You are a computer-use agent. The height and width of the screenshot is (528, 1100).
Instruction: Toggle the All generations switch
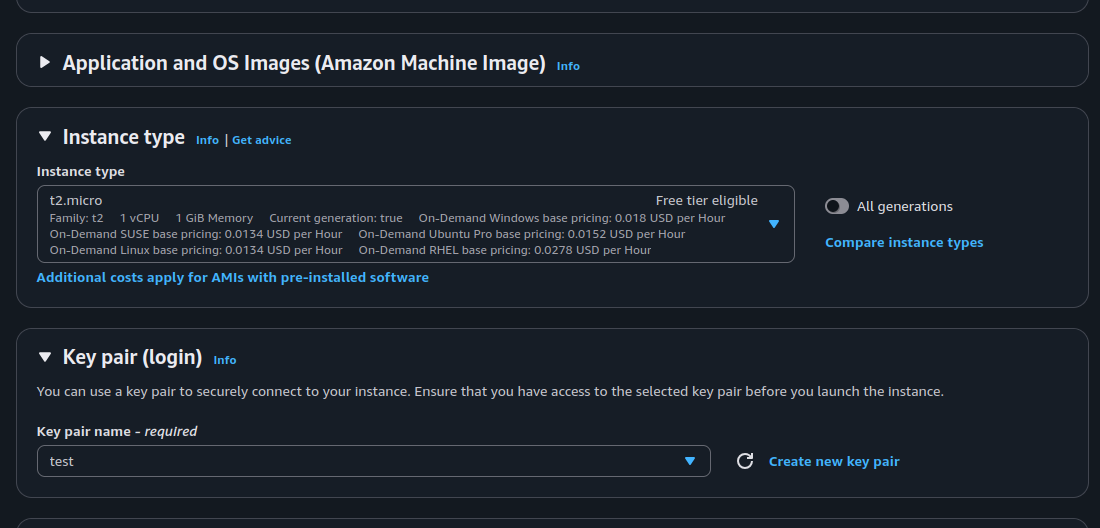pyautogui.click(x=837, y=206)
